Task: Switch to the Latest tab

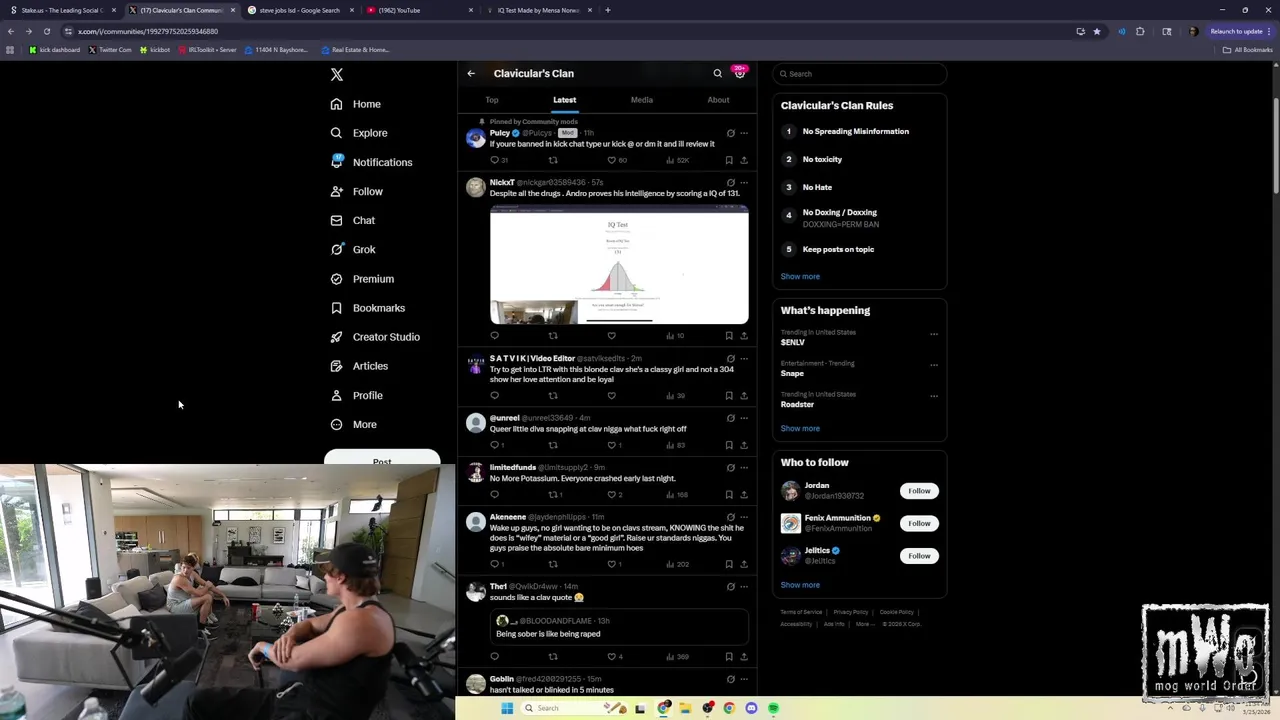Action: click(x=565, y=100)
